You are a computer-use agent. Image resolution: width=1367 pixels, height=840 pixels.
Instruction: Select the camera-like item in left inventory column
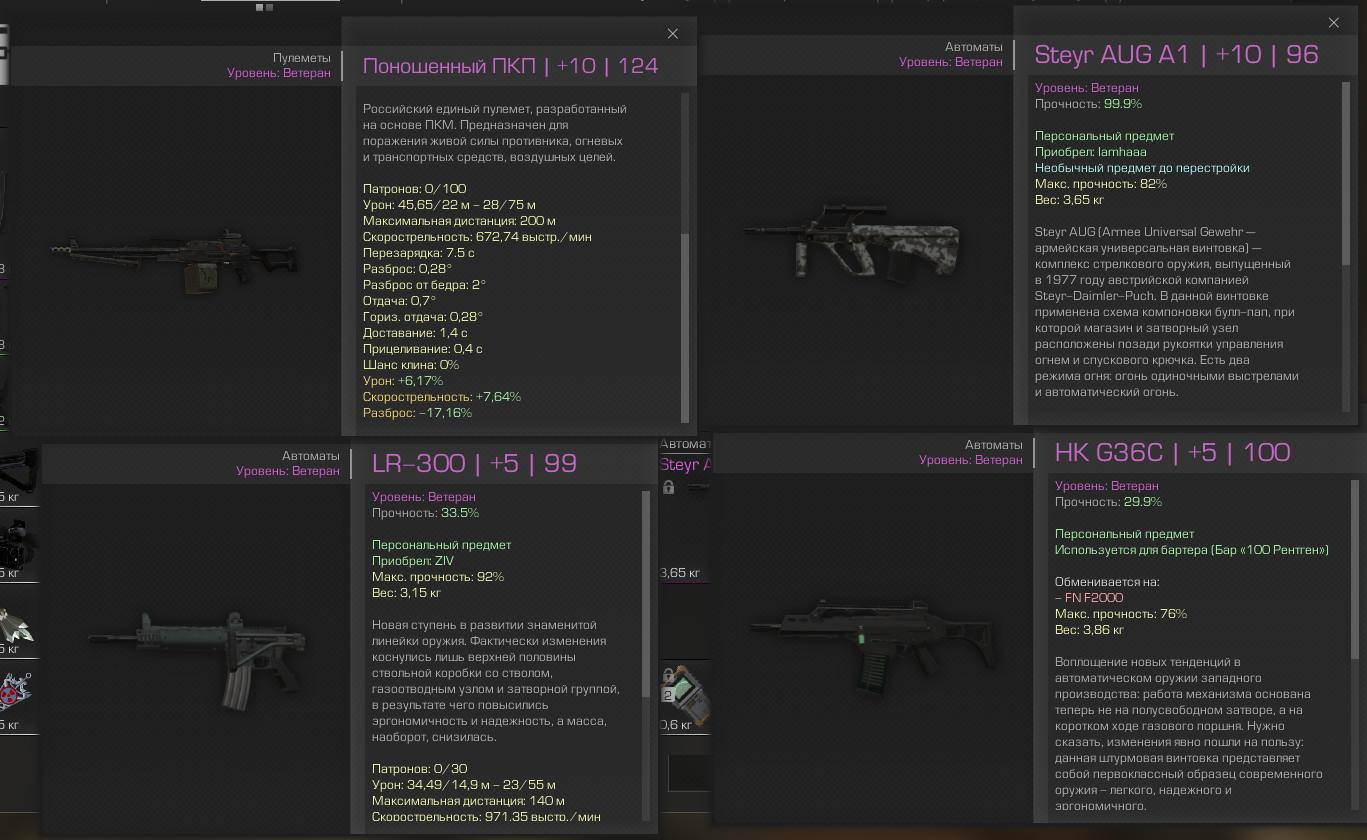pos(18,545)
